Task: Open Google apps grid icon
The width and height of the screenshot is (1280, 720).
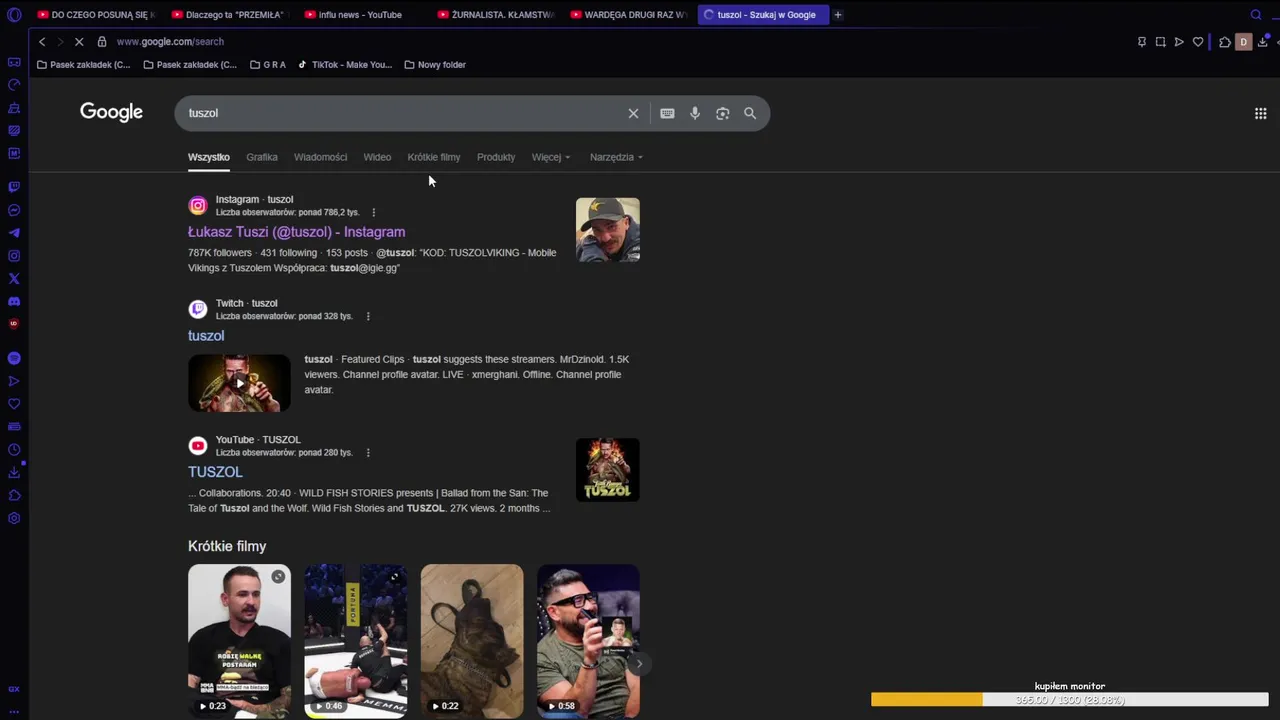Action: 1260,113
